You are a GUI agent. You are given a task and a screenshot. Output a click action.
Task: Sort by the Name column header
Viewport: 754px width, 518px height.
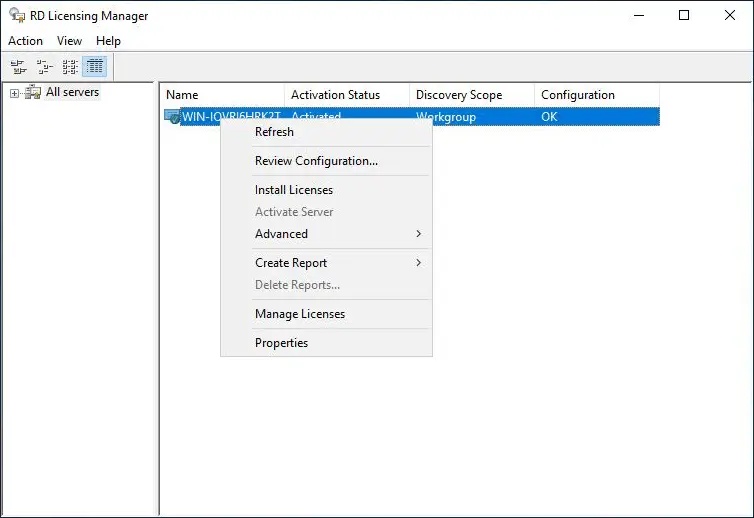click(222, 95)
